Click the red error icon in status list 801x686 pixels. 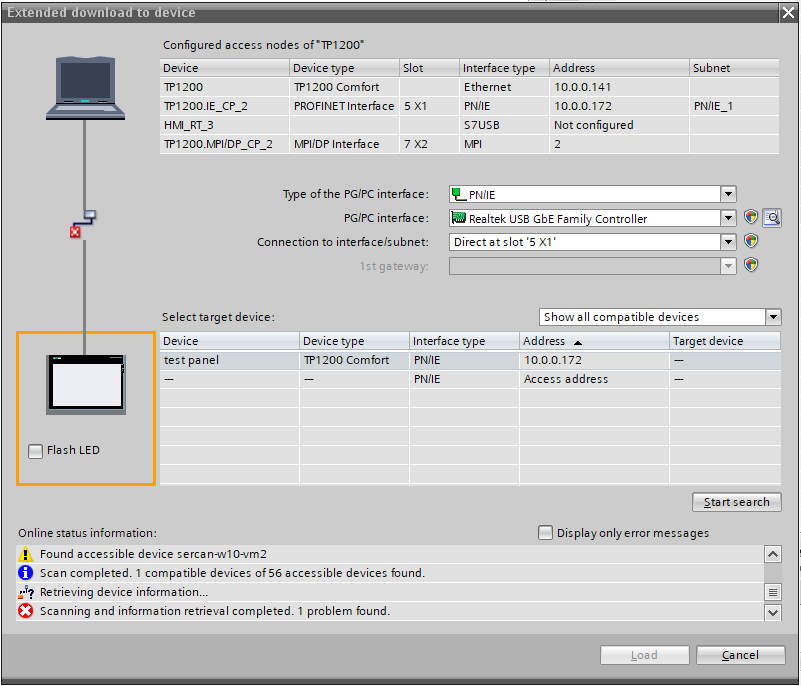(x=26, y=611)
